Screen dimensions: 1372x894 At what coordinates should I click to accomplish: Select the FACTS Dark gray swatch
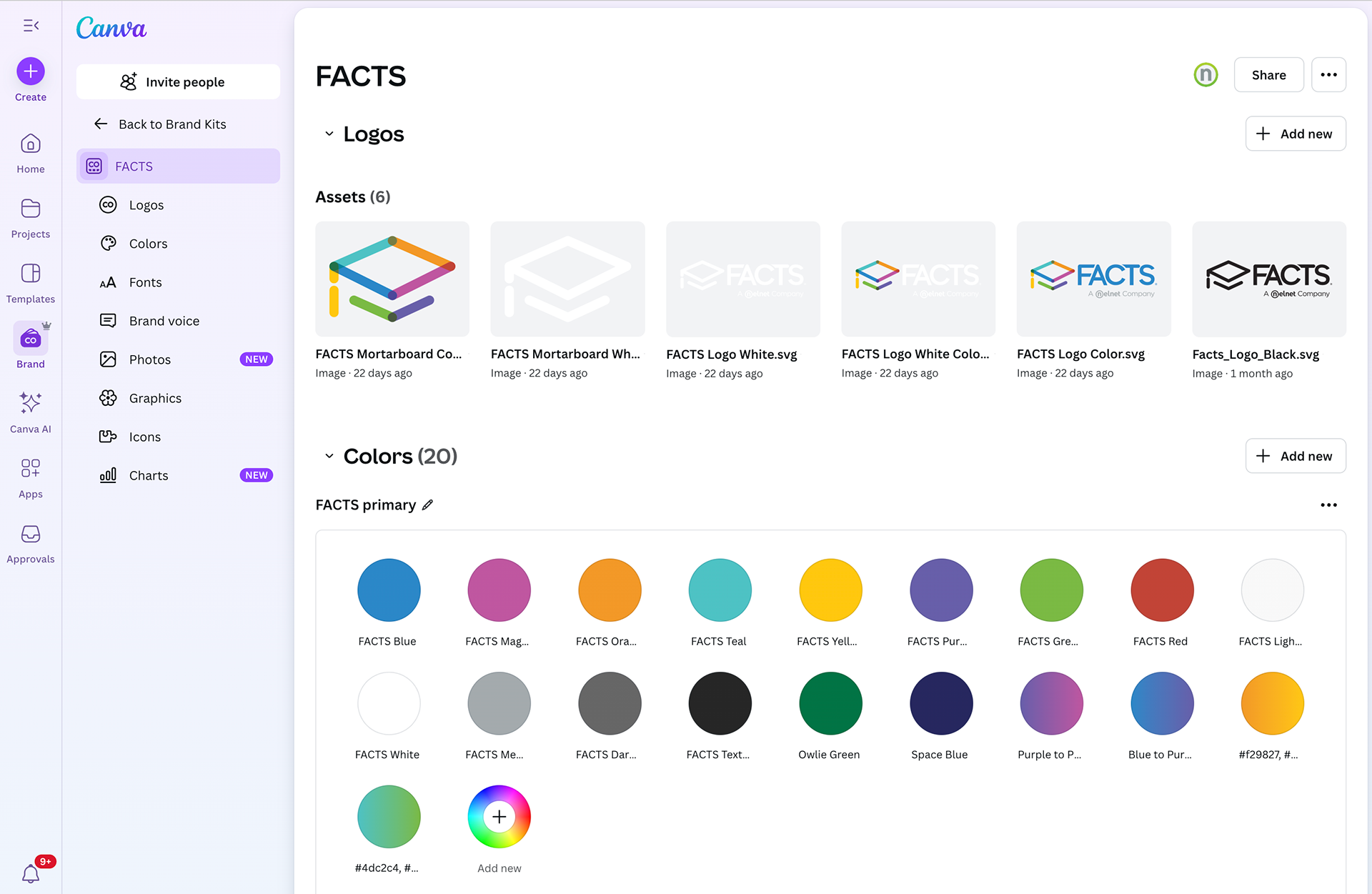point(610,703)
